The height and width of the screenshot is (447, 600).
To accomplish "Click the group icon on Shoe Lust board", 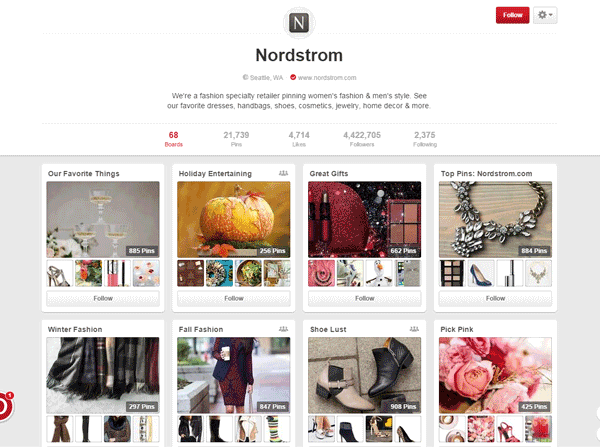I will pos(414,329).
